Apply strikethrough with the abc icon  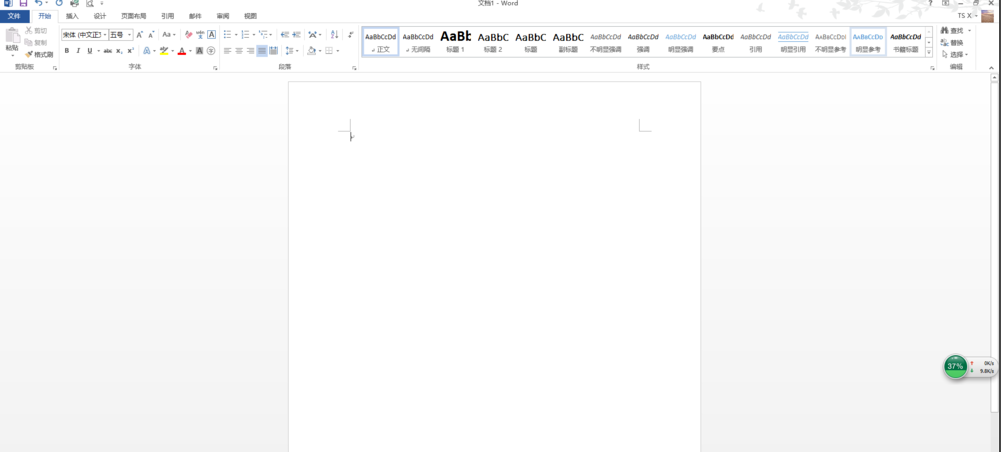(x=107, y=51)
